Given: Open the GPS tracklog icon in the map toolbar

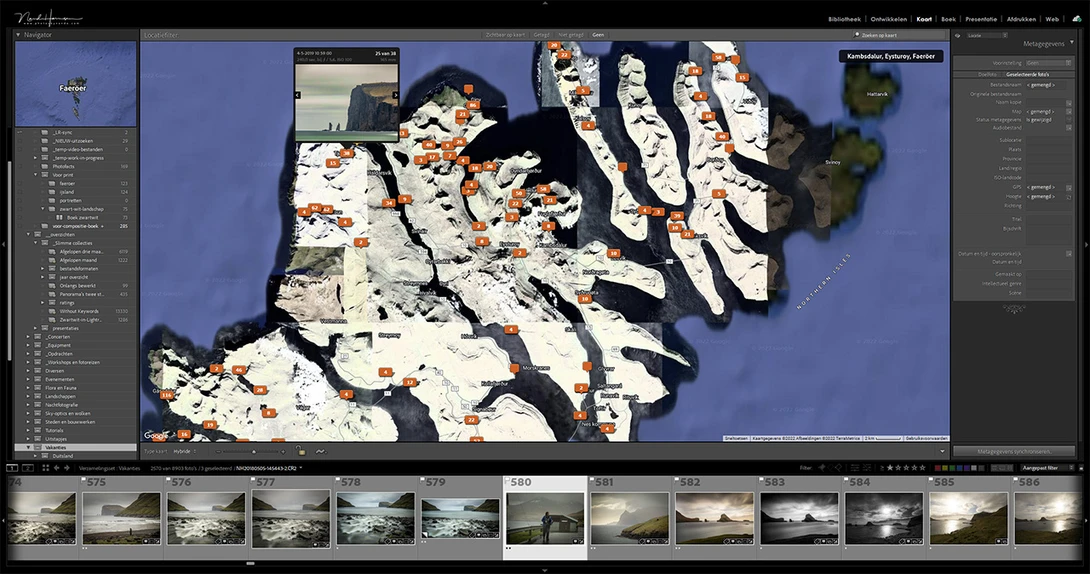Looking at the screenshot, I should 320,452.
